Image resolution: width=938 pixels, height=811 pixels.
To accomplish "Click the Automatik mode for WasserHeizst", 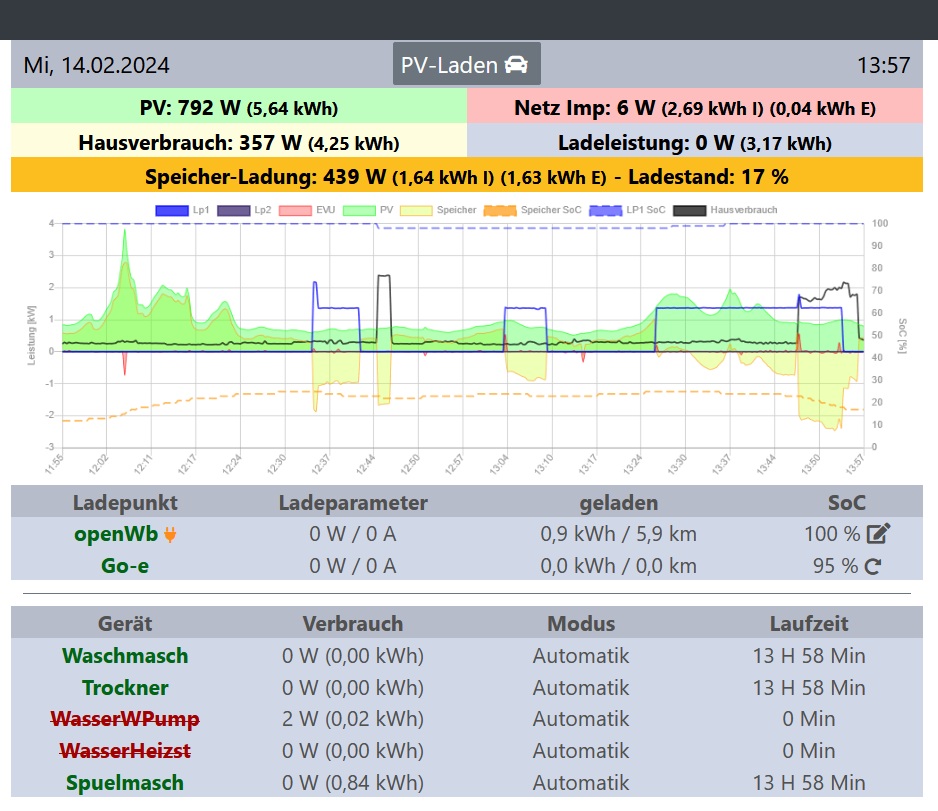I will [x=581, y=751].
